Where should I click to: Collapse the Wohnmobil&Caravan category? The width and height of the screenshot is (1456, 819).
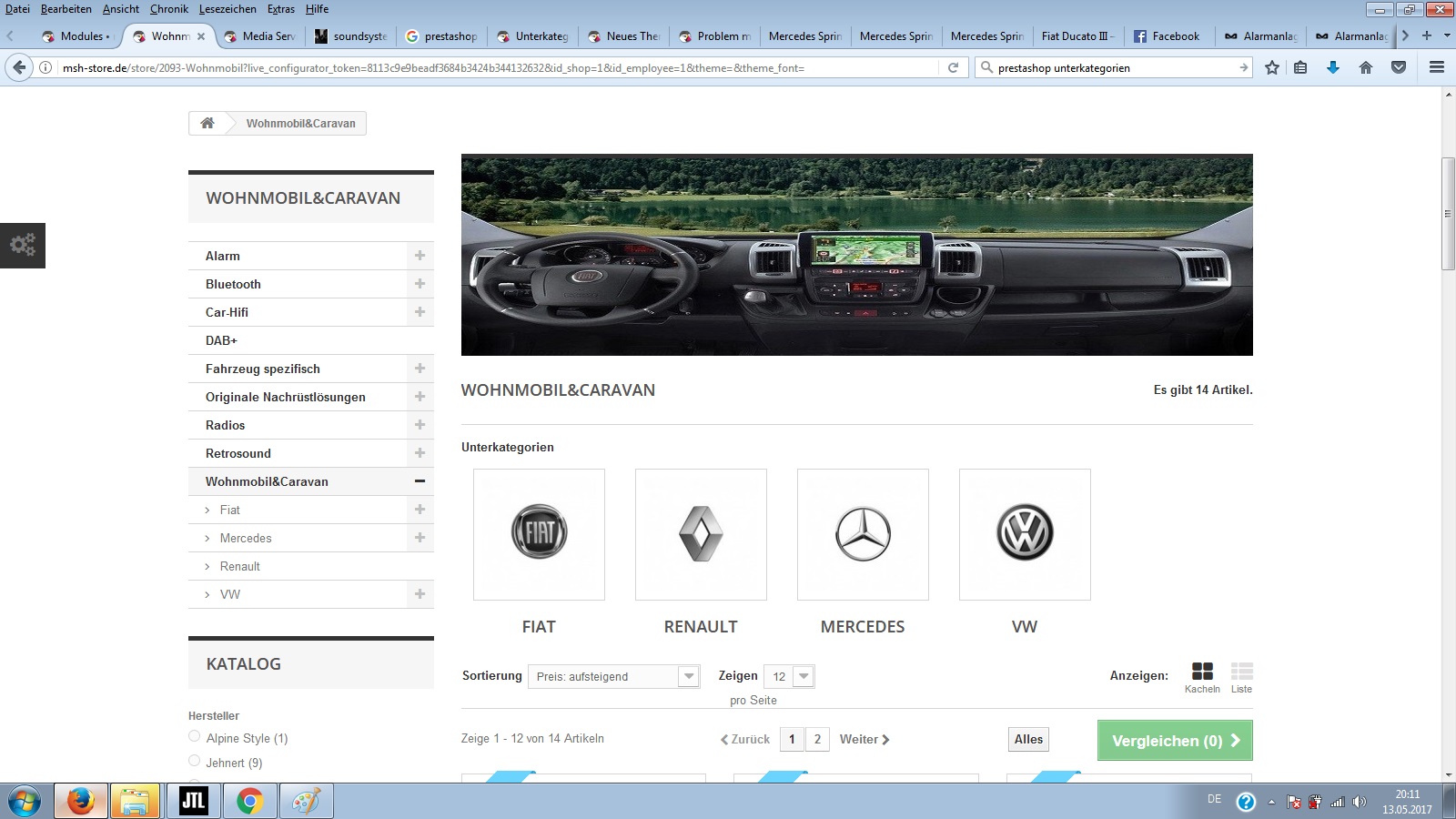pos(420,481)
